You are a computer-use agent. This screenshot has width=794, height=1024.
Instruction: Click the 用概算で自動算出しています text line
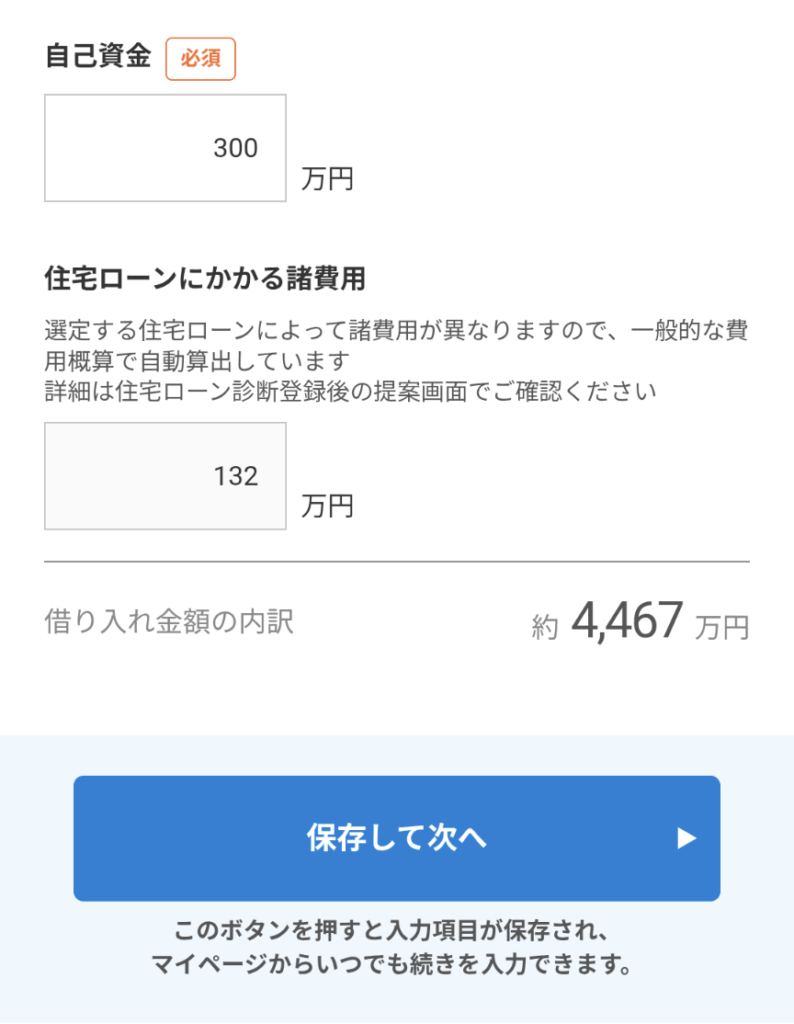pyautogui.click(x=198, y=360)
